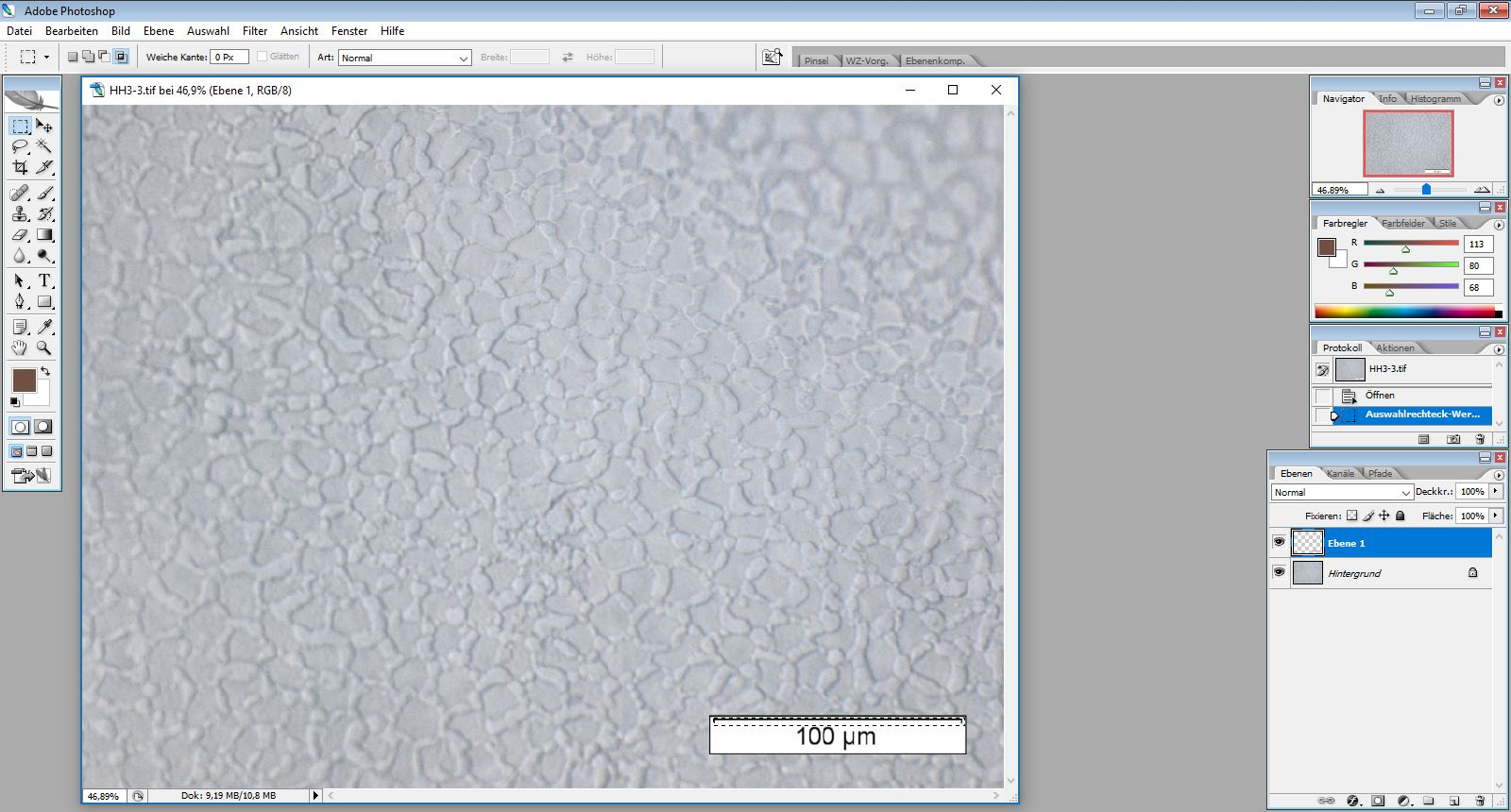This screenshot has height=812, width=1511.
Task: Adjust the Navigator zoom slider
Action: click(x=1426, y=190)
